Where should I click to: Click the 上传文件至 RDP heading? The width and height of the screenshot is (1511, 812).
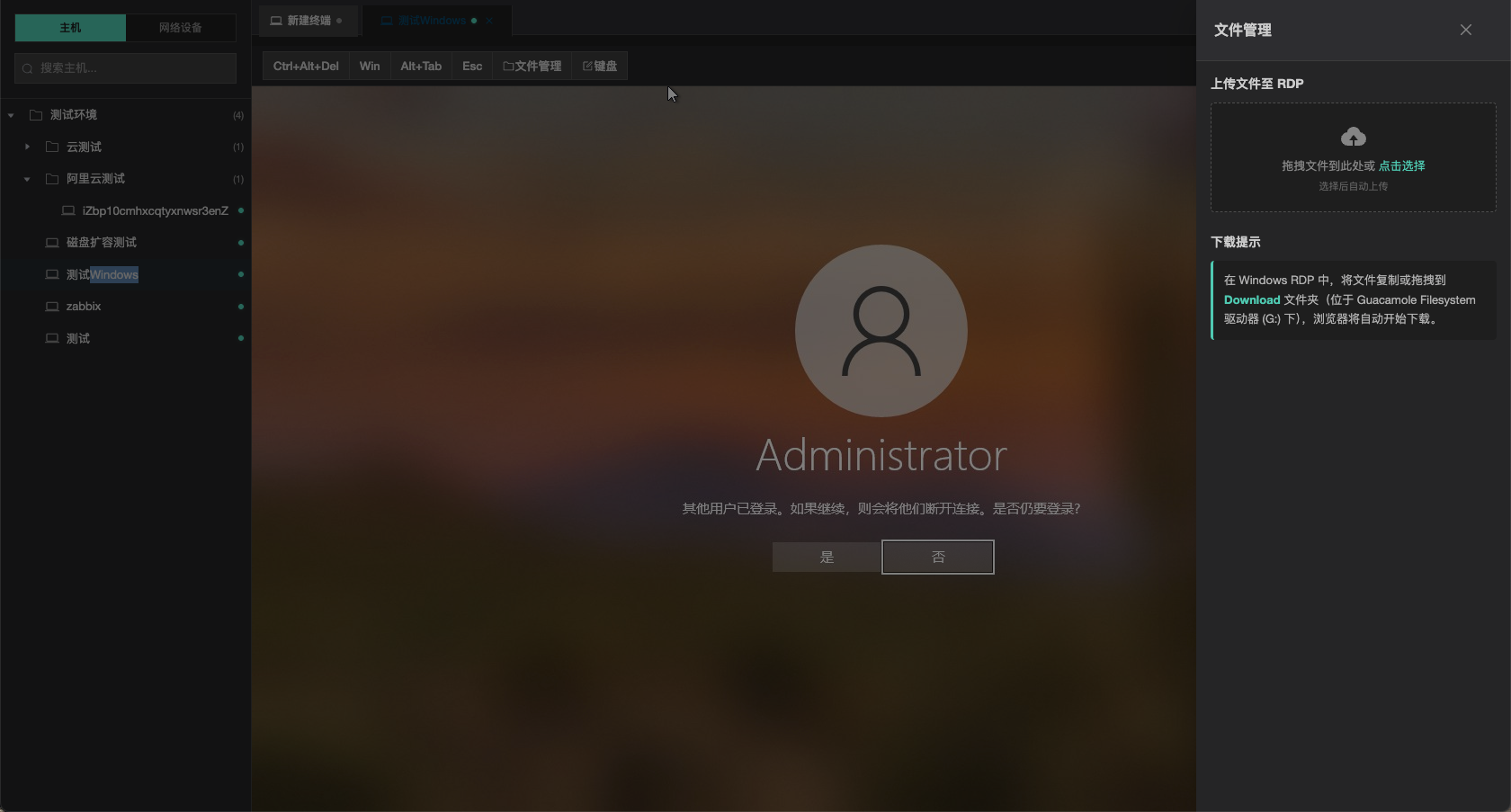pyautogui.click(x=1257, y=84)
